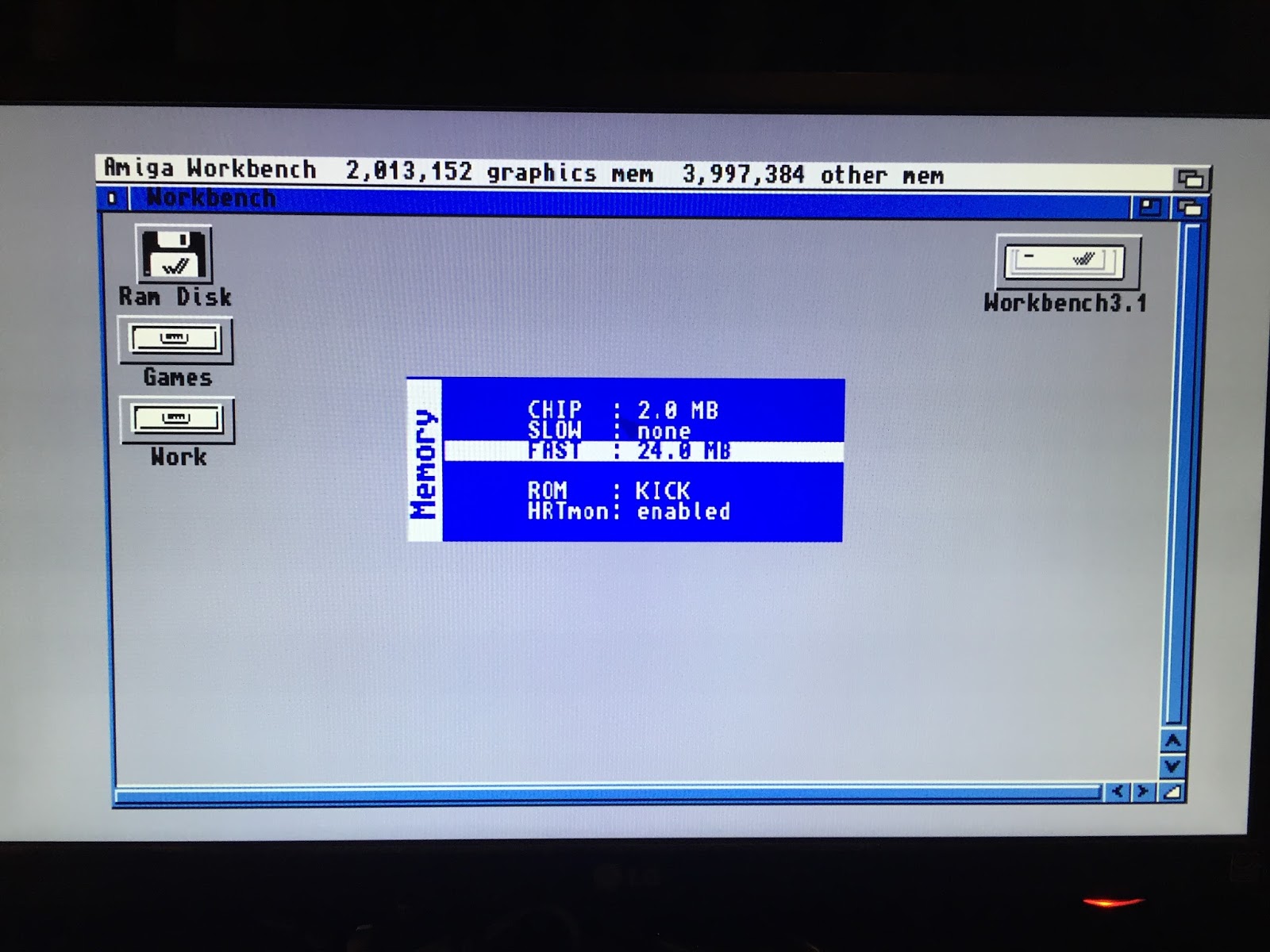This screenshot has width=1270, height=952.
Task: Select the Workbench3.1 drive icon
Action: (1068, 263)
